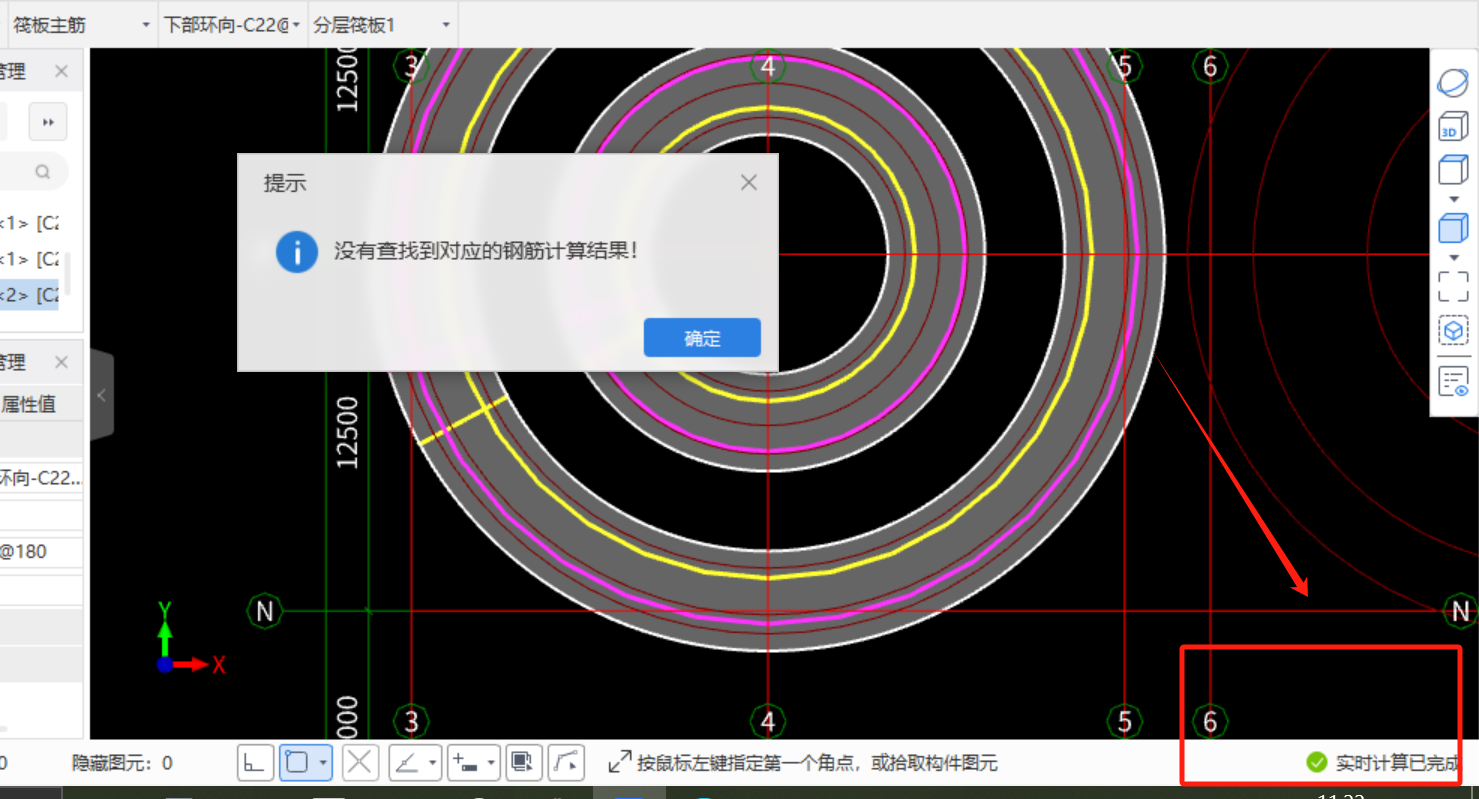Open the display settings list-eye icon
Viewport: 1479px width, 799px height.
point(1453,381)
